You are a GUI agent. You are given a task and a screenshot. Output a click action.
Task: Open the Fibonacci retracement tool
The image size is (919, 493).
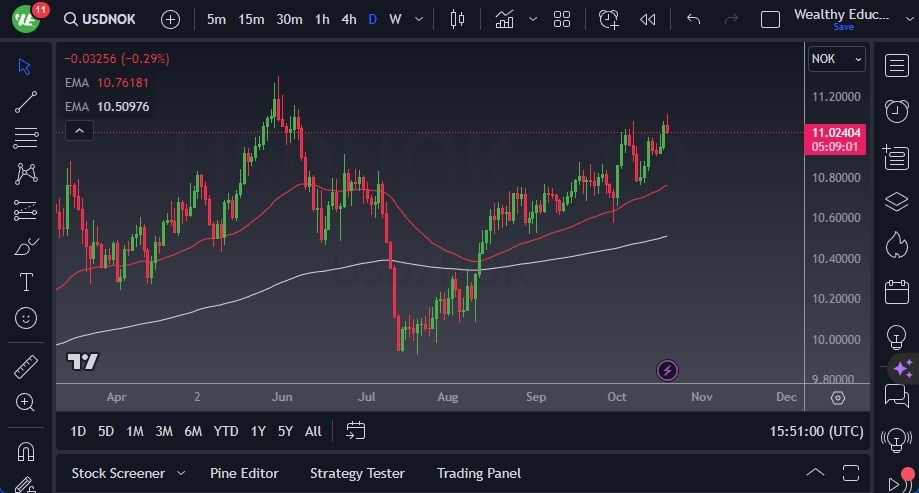(x=26, y=137)
